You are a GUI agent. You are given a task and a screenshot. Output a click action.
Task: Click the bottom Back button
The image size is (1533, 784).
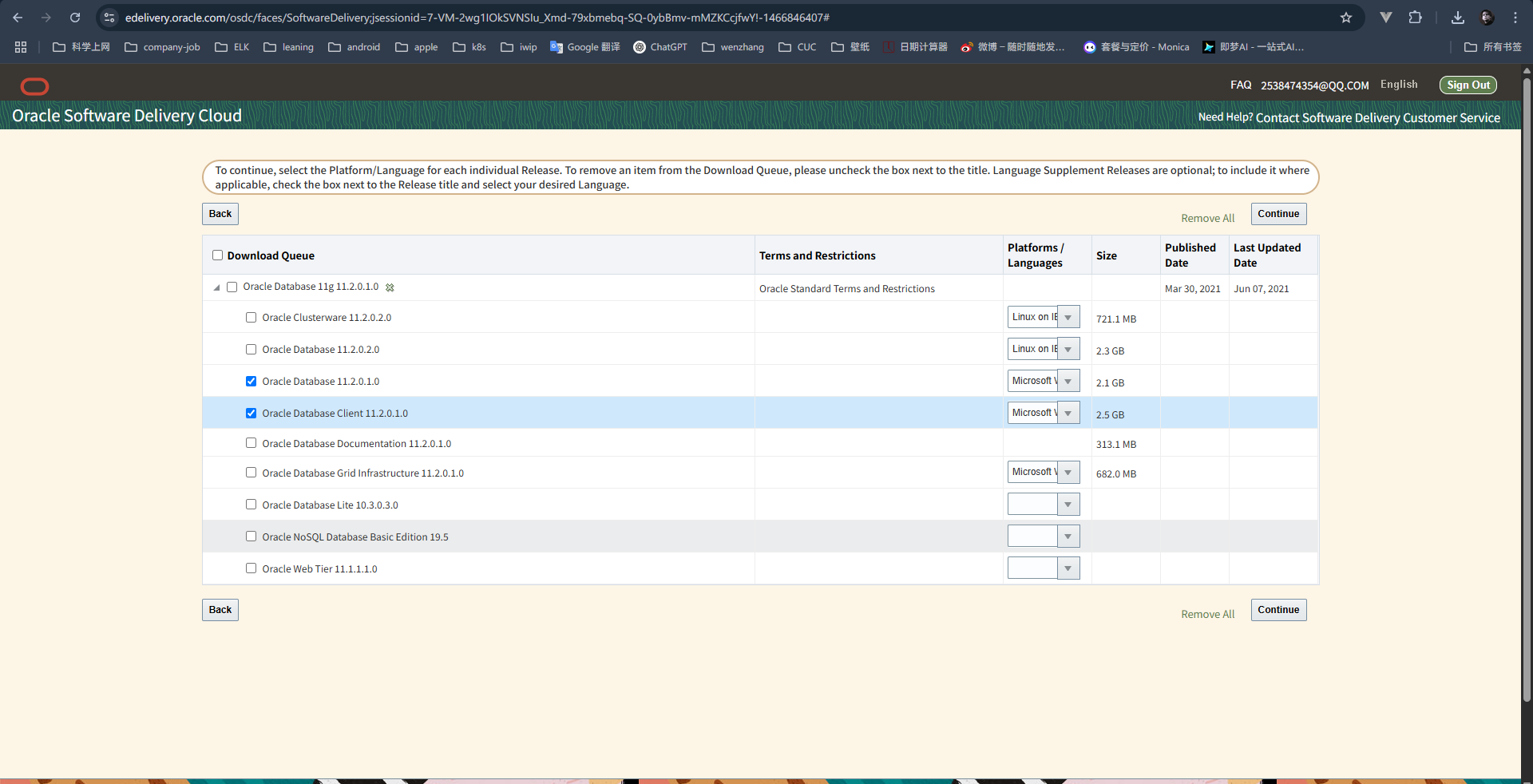coord(220,610)
